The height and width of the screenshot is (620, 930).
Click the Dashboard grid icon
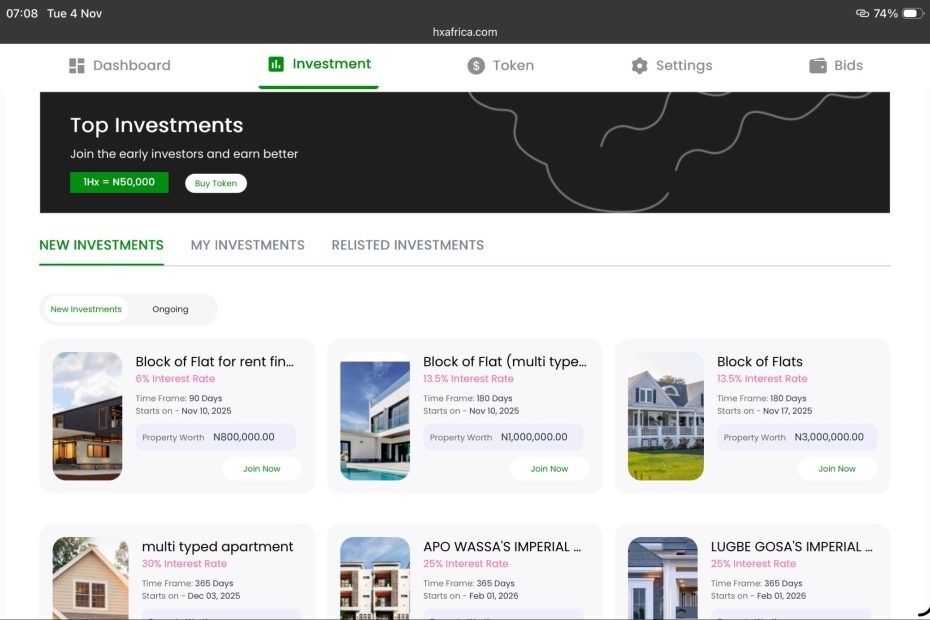click(77, 66)
